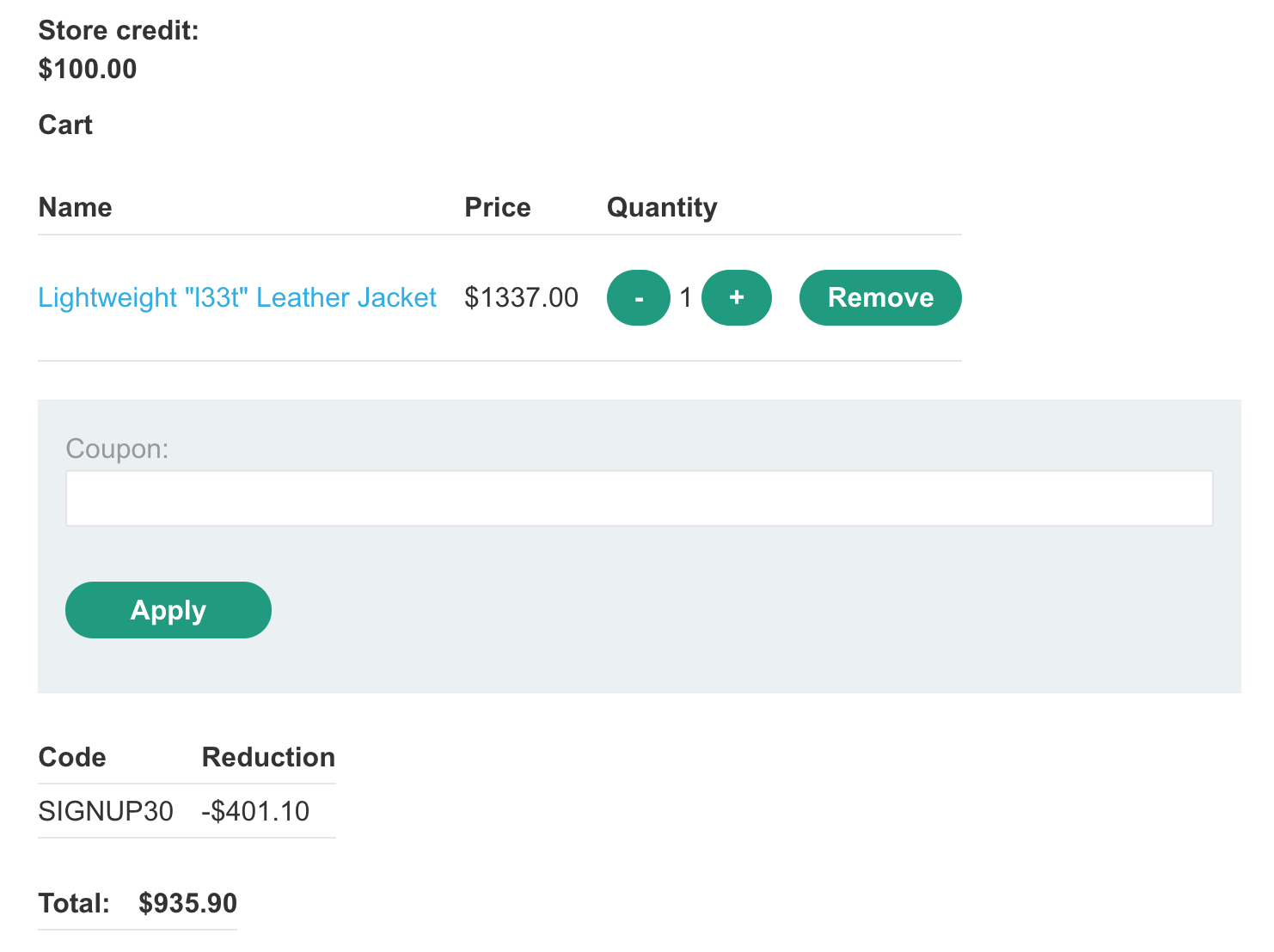Apply the entered coupon code

click(168, 610)
